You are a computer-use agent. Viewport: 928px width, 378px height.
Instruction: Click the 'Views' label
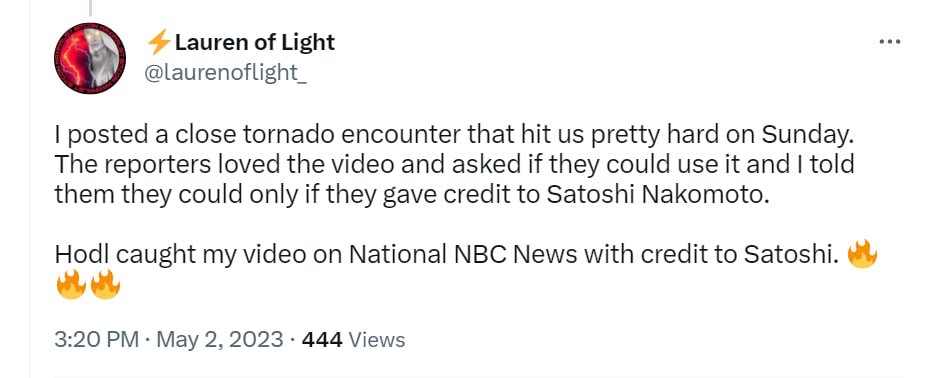point(377,340)
